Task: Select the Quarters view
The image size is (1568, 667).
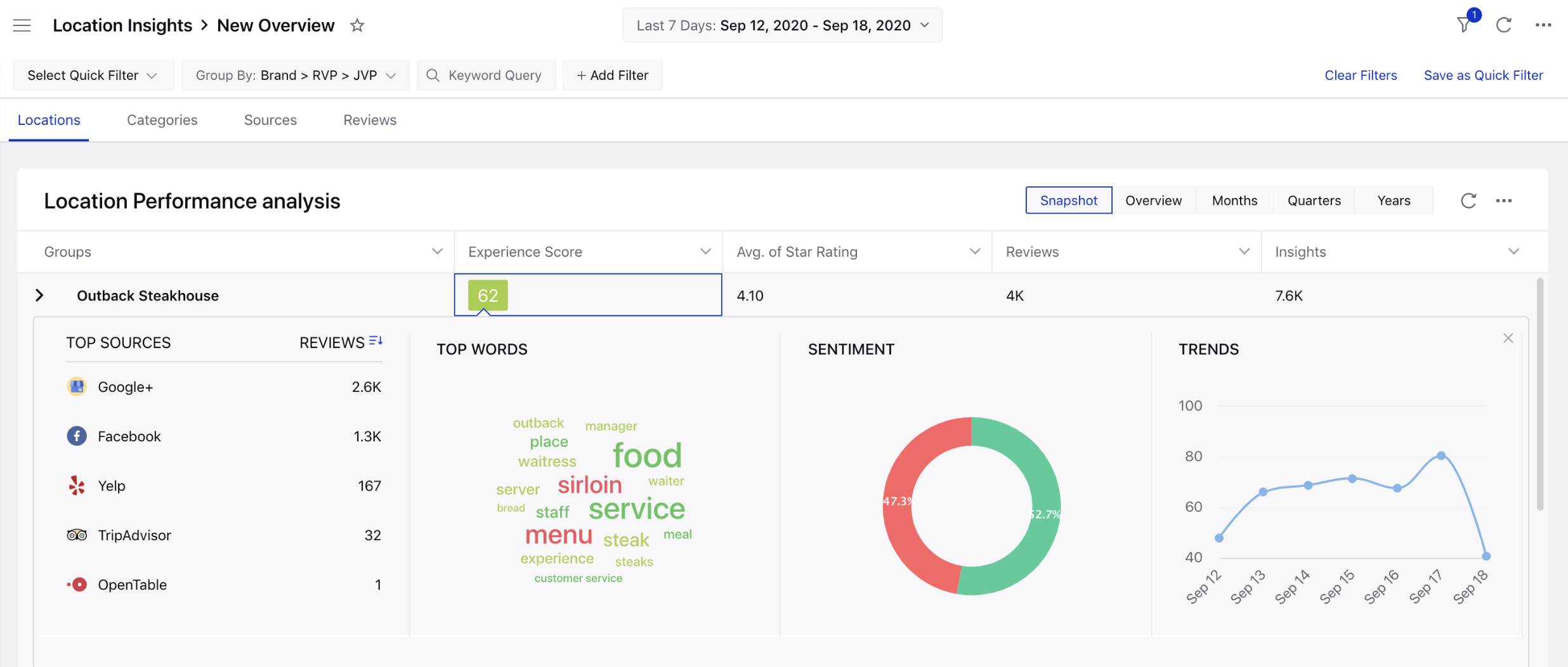Action: coord(1314,200)
